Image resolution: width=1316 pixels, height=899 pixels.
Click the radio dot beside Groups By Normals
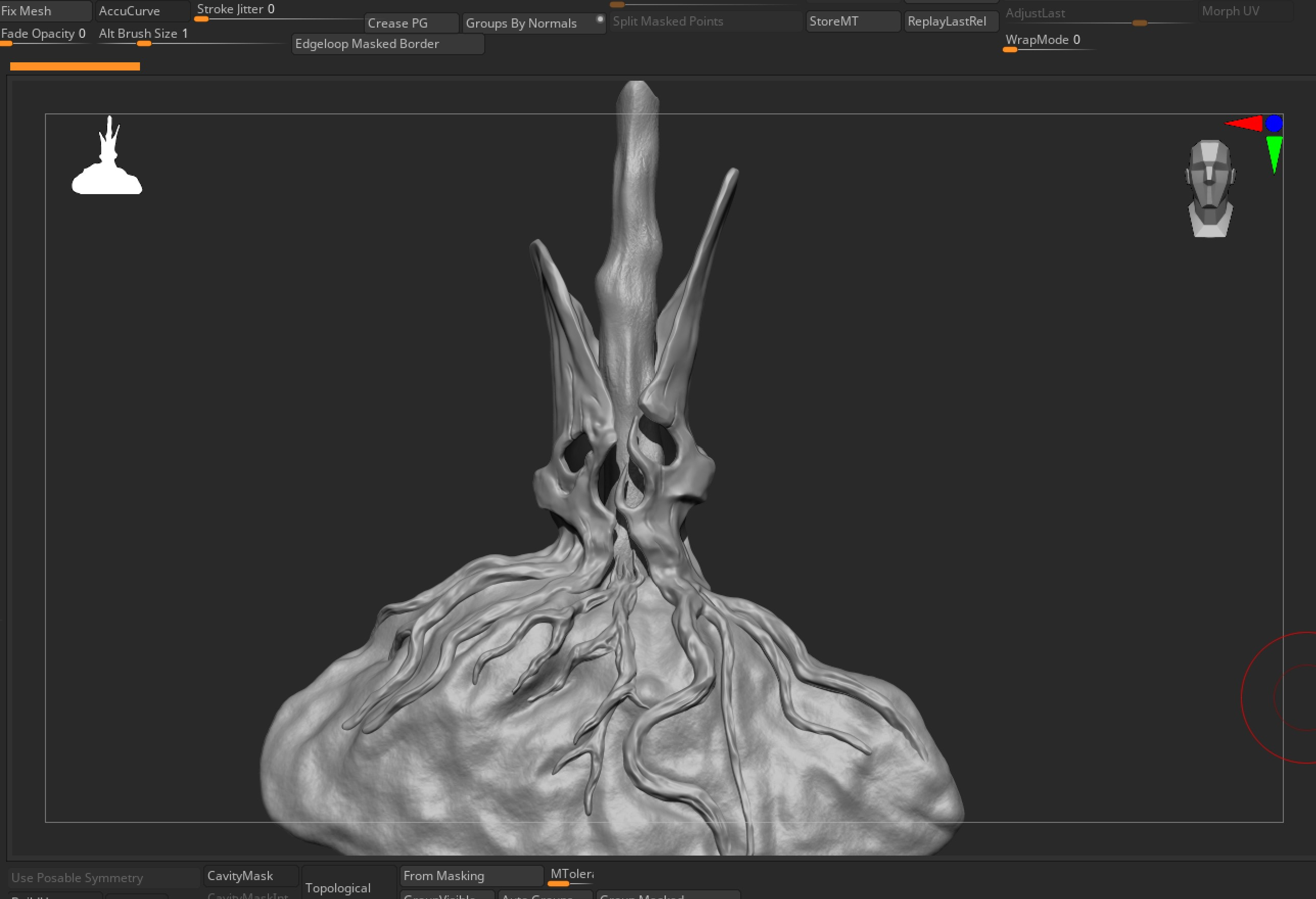tap(600, 19)
